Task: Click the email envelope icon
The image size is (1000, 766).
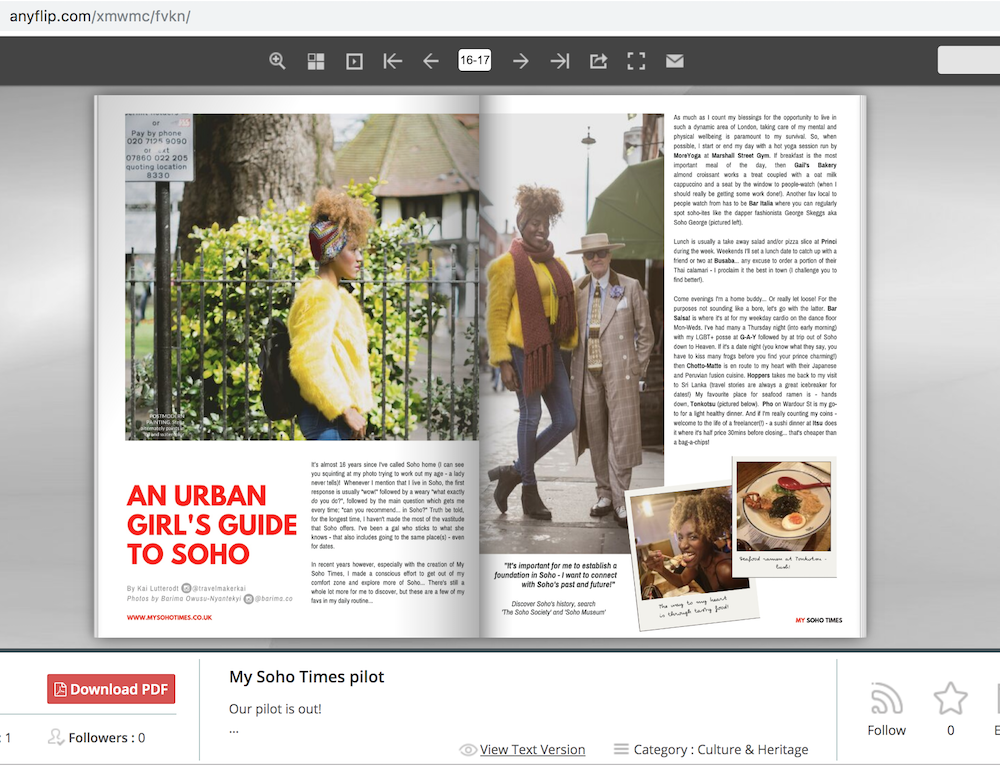Action: 675,61
